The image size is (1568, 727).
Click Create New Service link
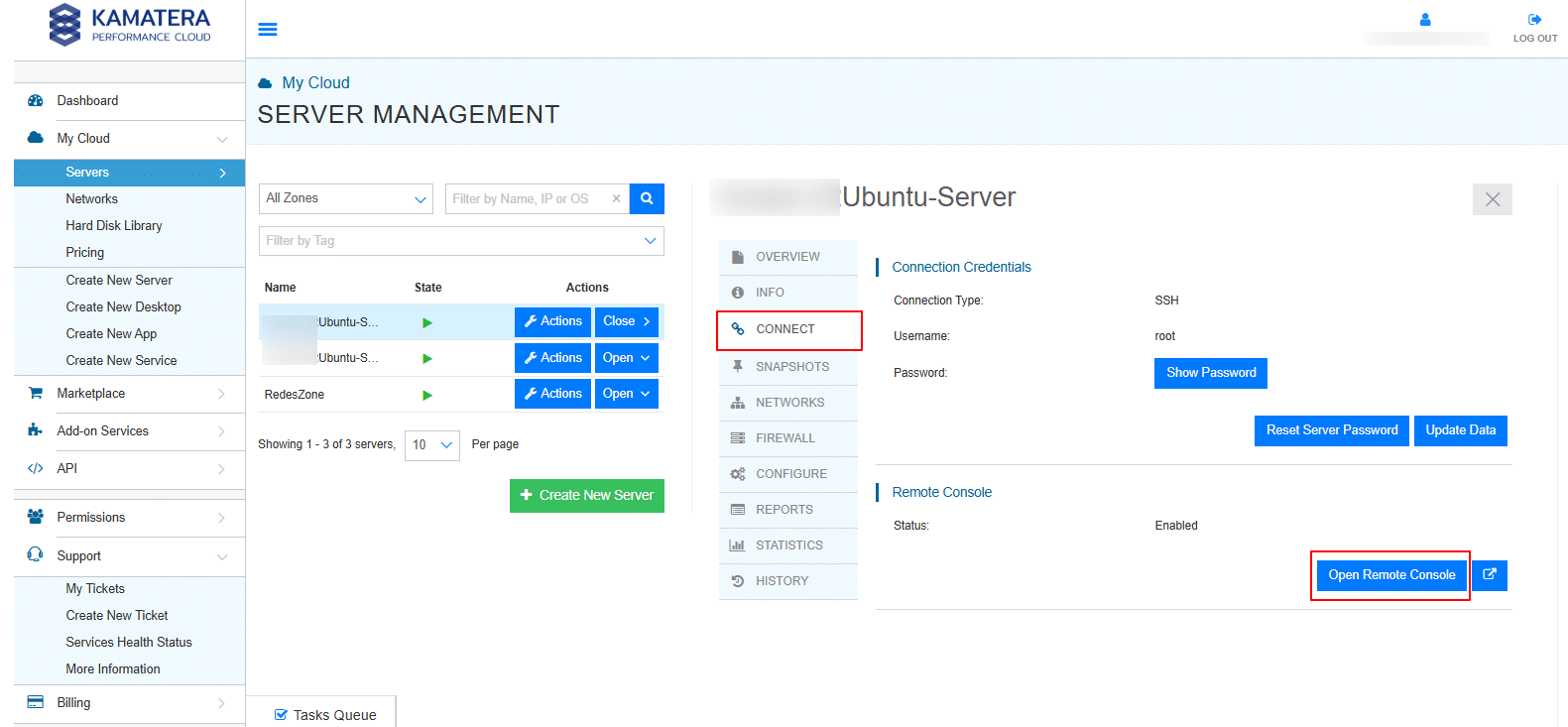[122, 361]
